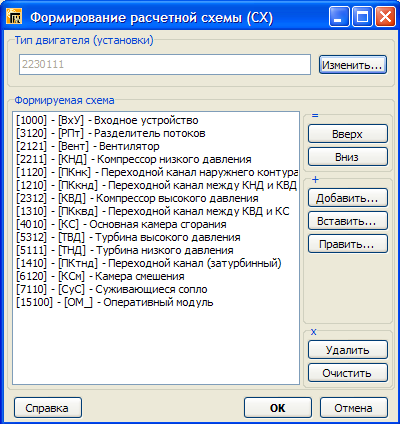400x424 pixels.
Task: Select row [1410] Переходной канал (затурбинный)
Action: tap(156, 263)
